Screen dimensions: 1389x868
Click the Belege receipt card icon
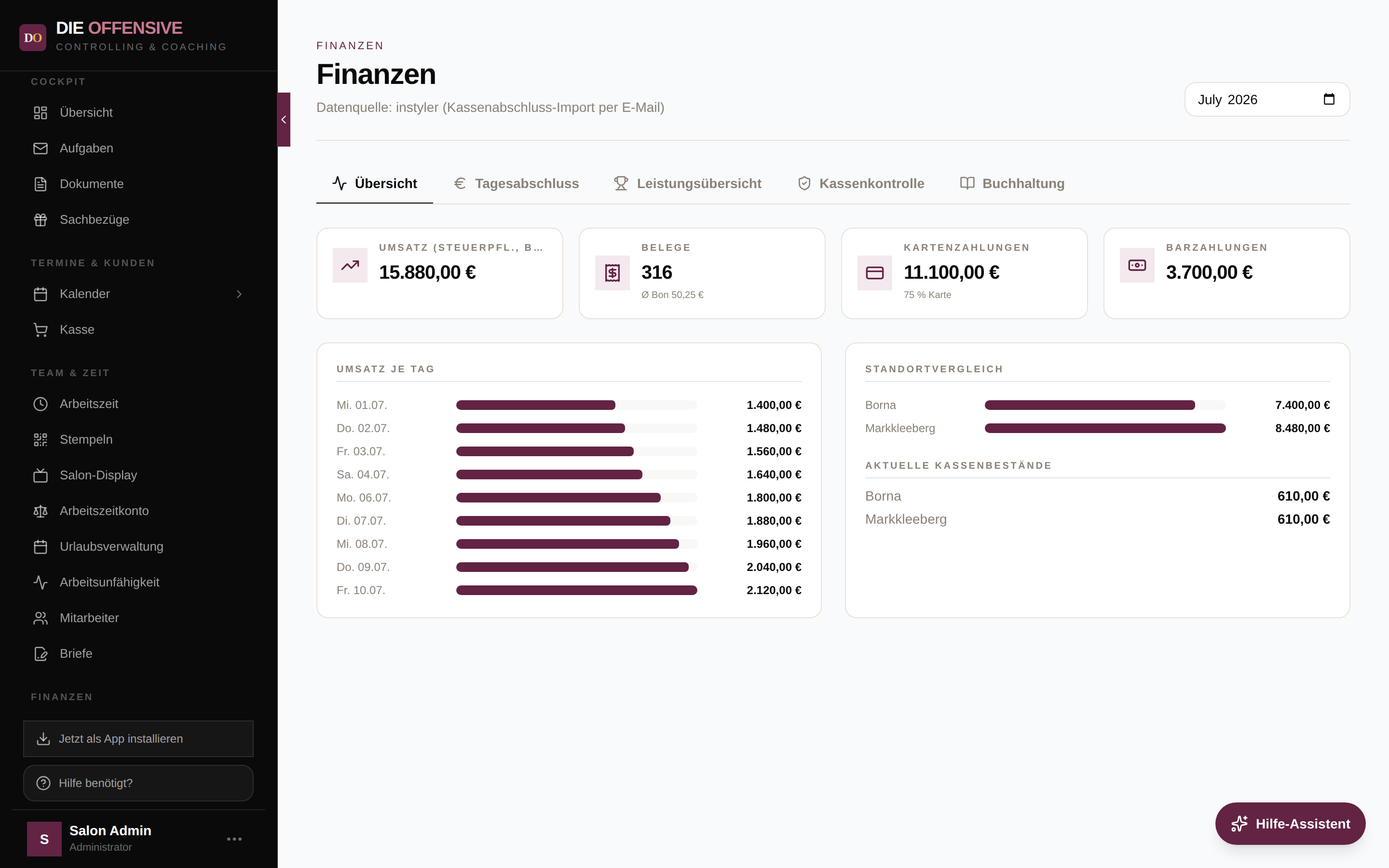click(613, 272)
